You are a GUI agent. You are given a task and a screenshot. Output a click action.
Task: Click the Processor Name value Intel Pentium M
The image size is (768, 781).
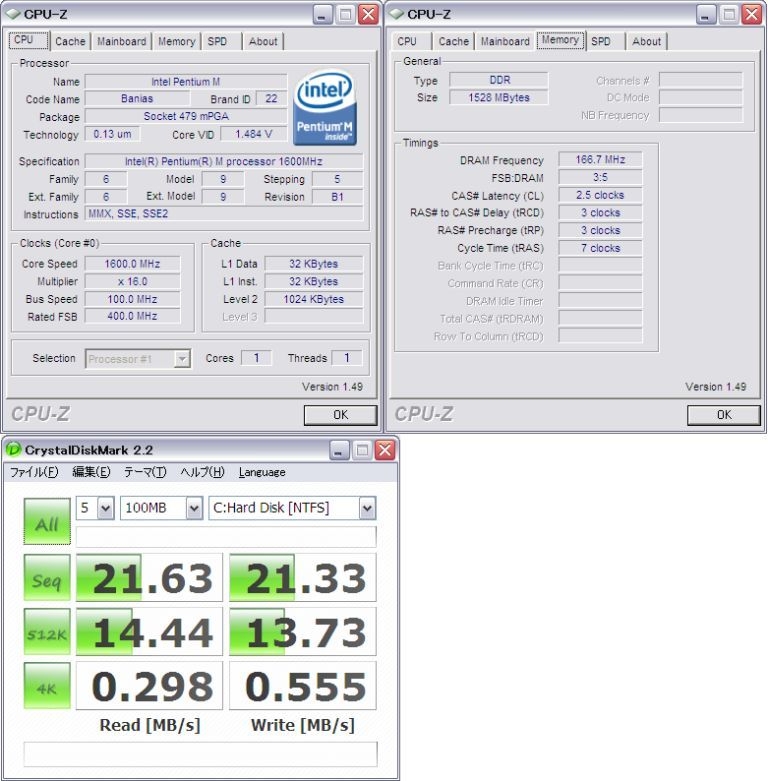(x=186, y=82)
